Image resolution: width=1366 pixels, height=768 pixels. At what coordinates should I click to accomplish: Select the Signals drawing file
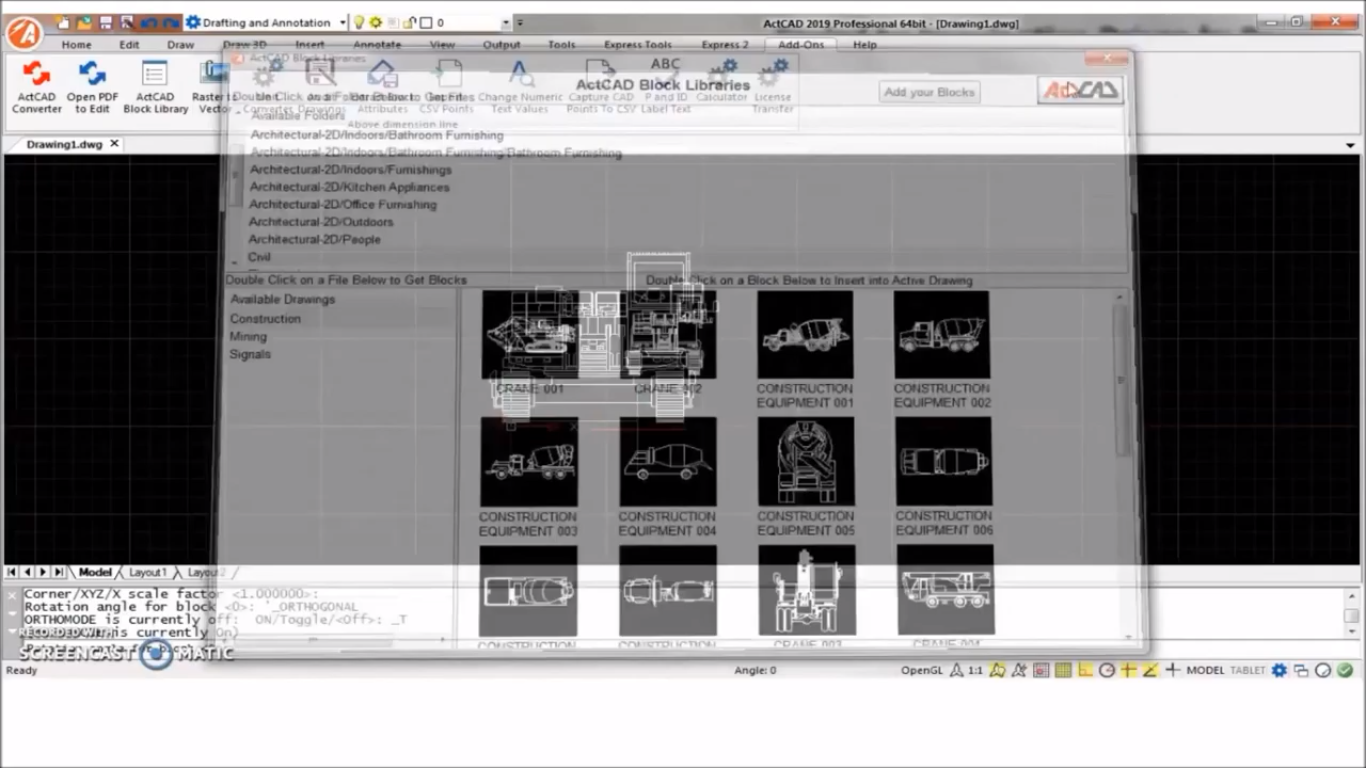pyautogui.click(x=250, y=354)
